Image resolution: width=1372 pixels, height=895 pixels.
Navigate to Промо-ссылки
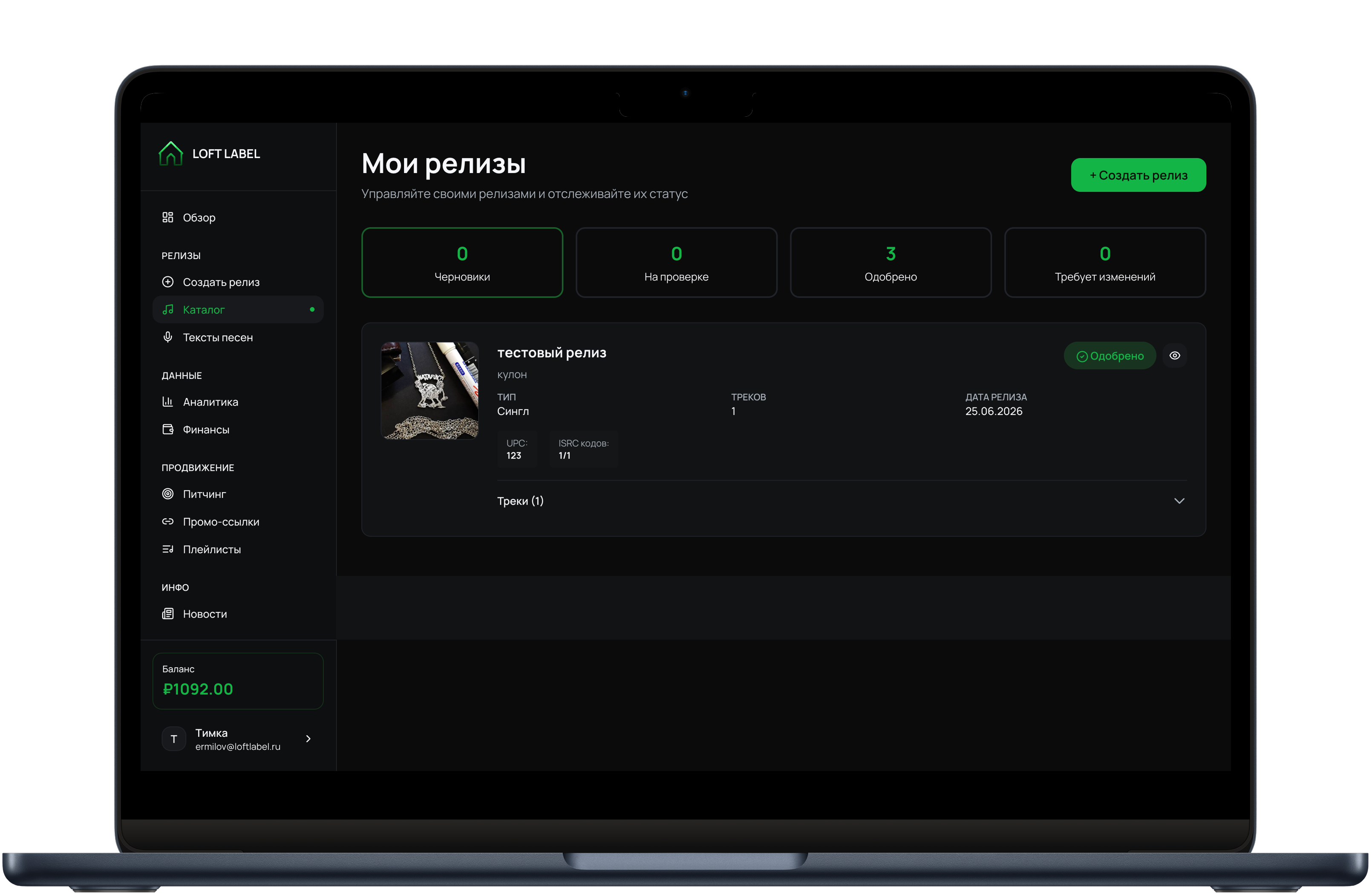pos(238,522)
